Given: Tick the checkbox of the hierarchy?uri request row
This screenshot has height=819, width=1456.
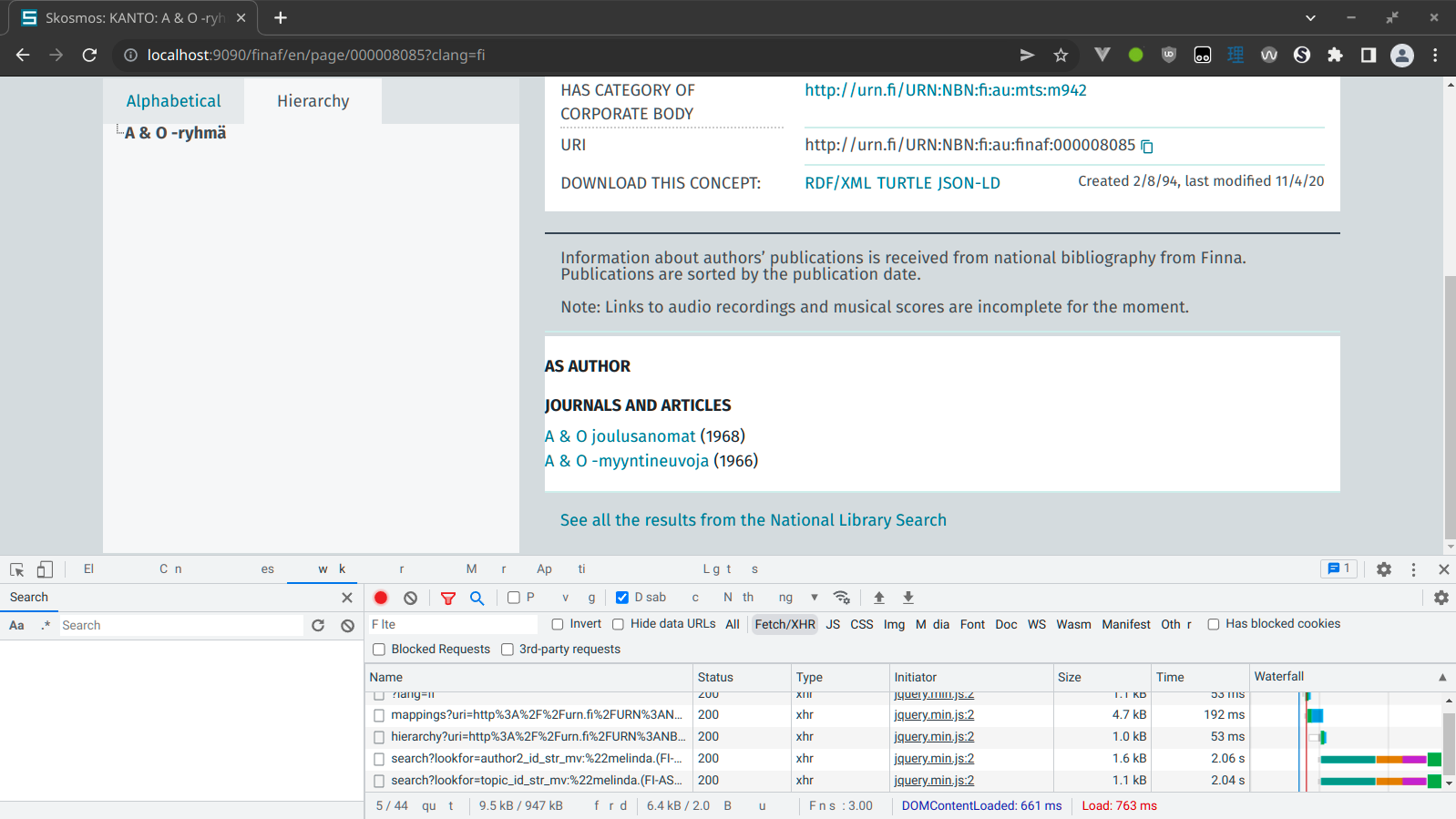Looking at the screenshot, I should pos(379,737).
